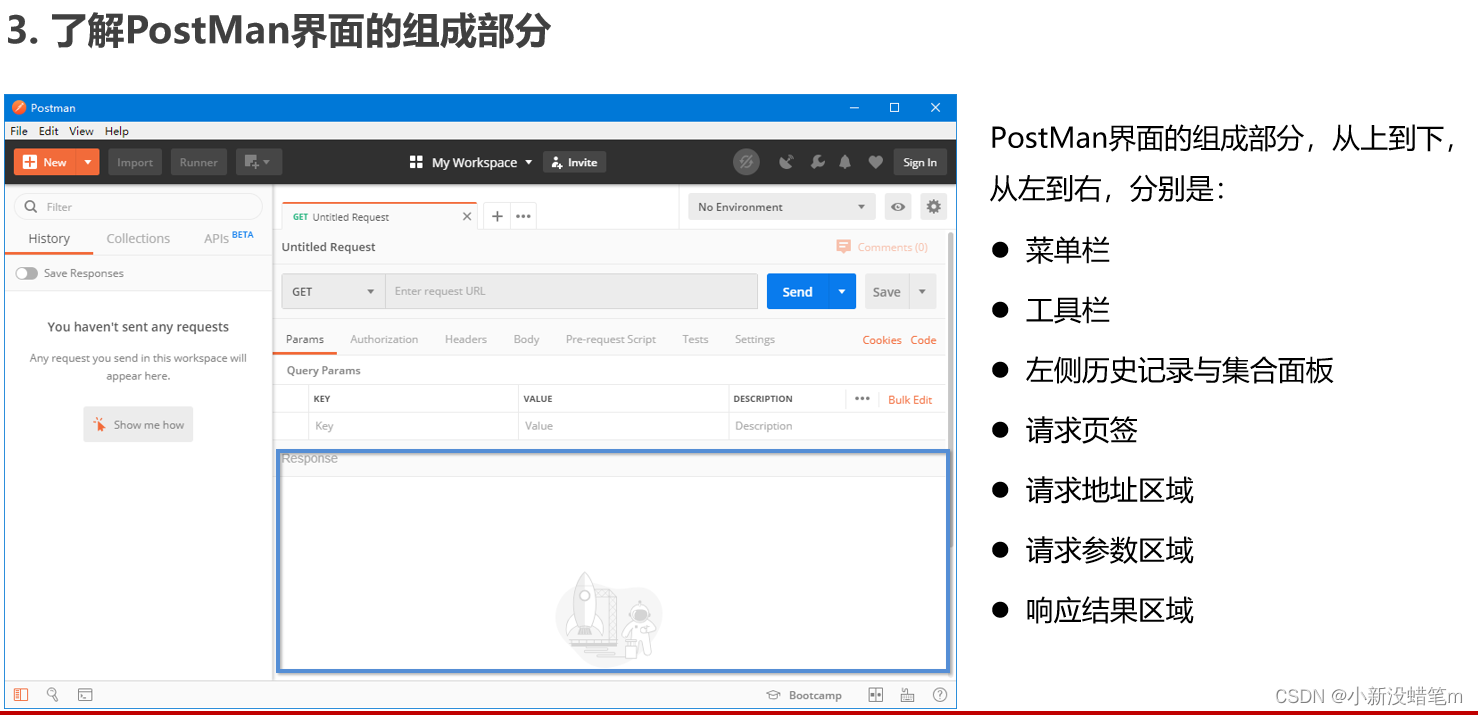Click the Bulk Edit link
1478x715 pixels.
tap(910, 399)
